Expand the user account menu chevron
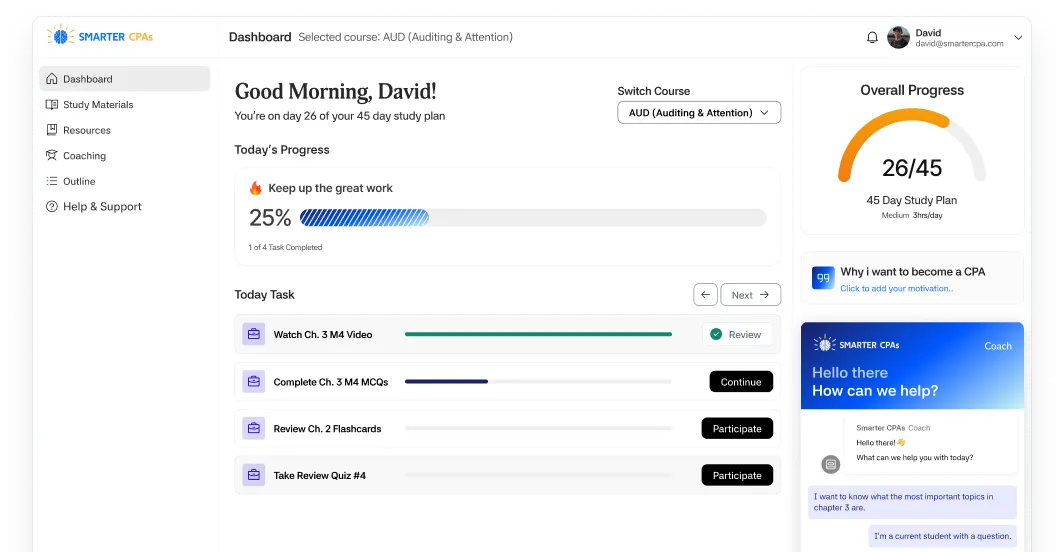 [1018, 38]
